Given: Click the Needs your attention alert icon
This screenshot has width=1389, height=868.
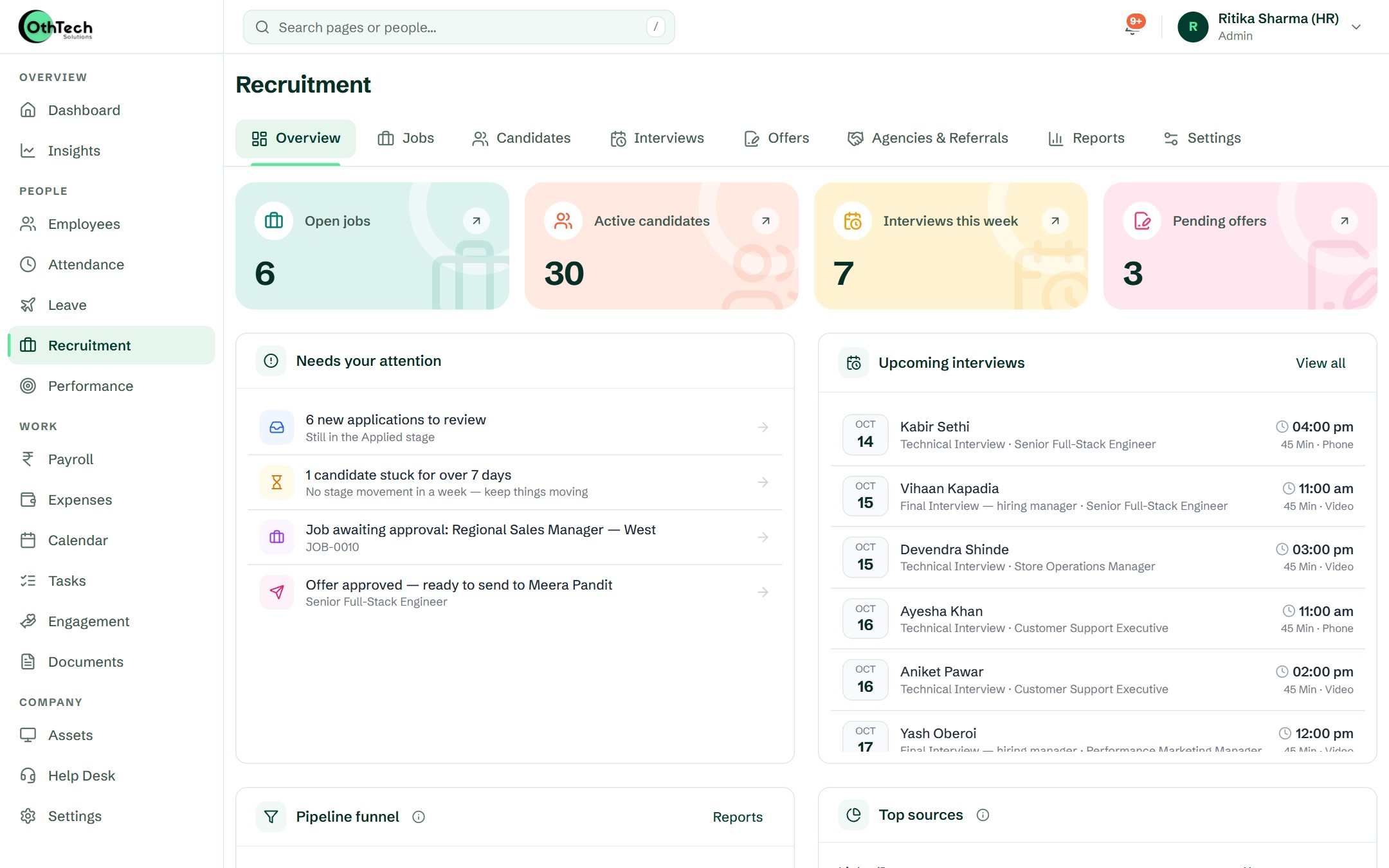Looking at the screenshot, I should [271, 361].
